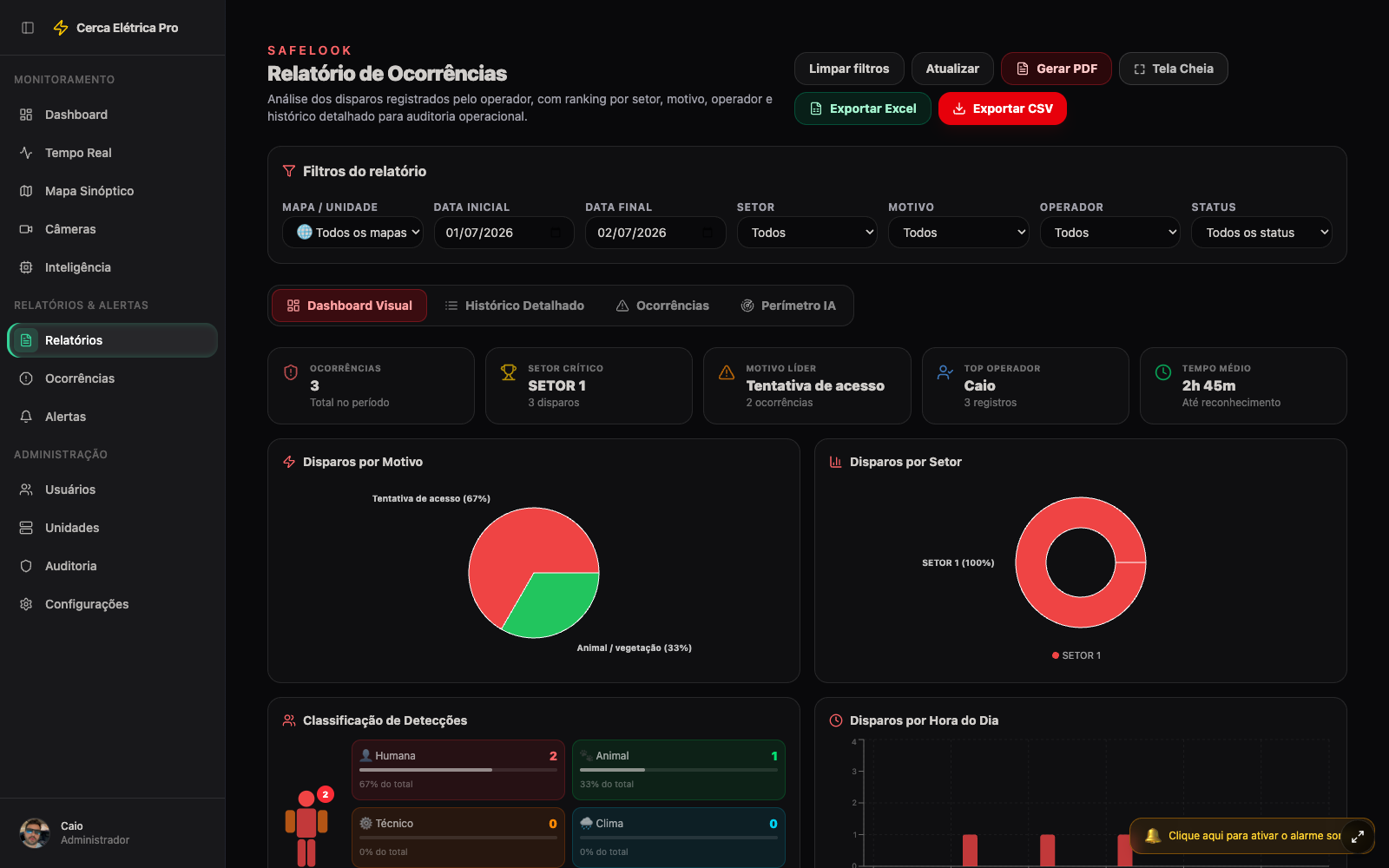
Task: Open the Mapa / Unidade dropdown
Action: 352,233
